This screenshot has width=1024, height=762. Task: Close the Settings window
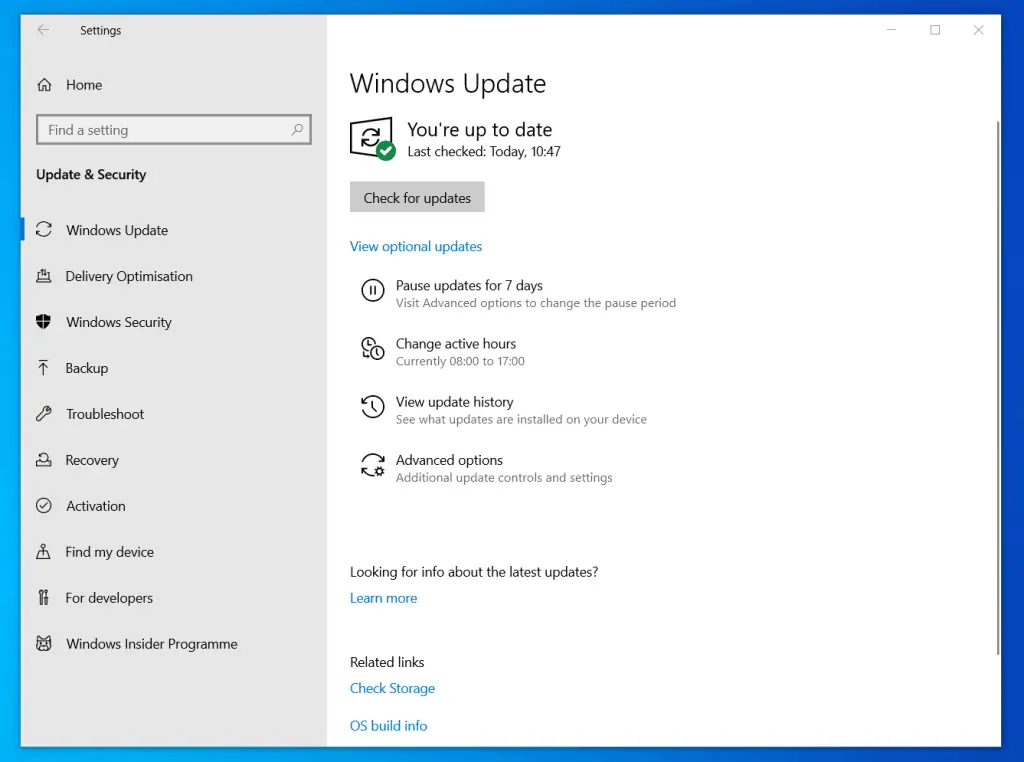tap(978, 30)
